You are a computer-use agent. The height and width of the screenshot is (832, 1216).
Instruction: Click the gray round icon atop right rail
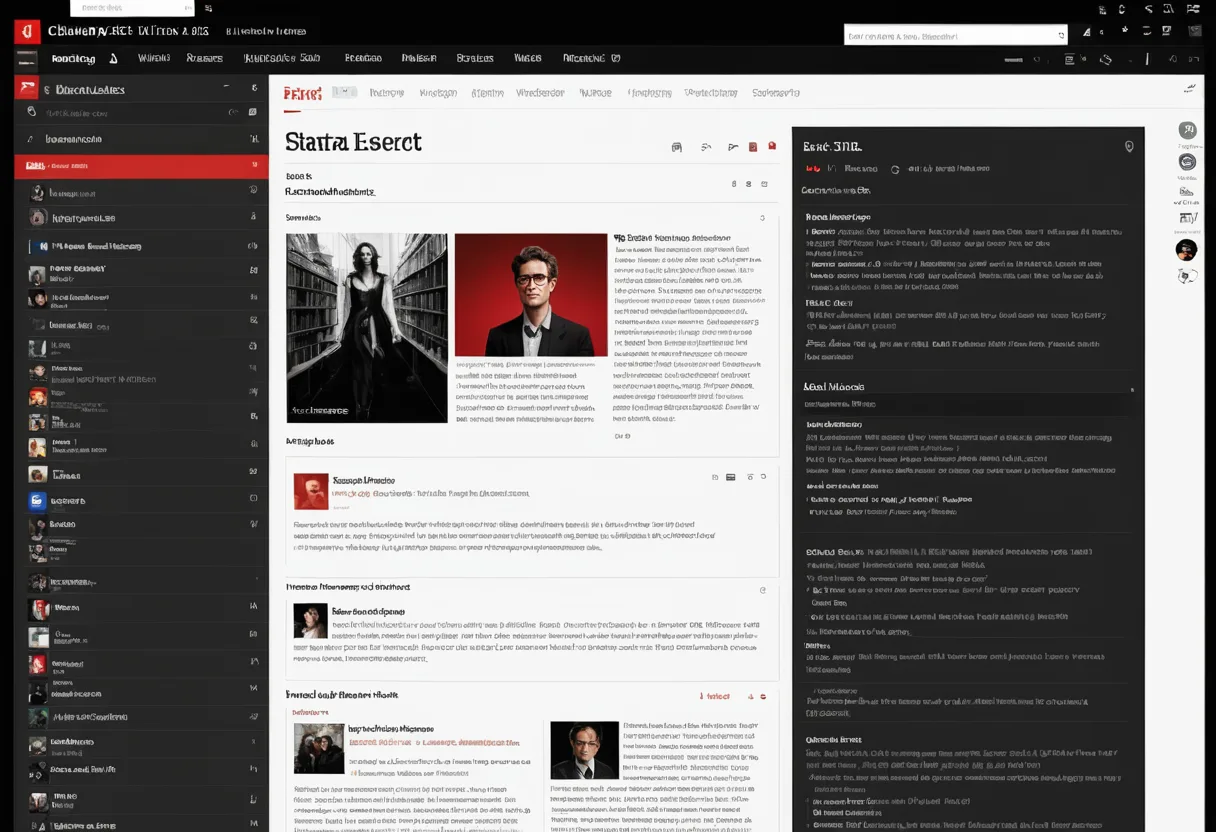(1187, 130)
